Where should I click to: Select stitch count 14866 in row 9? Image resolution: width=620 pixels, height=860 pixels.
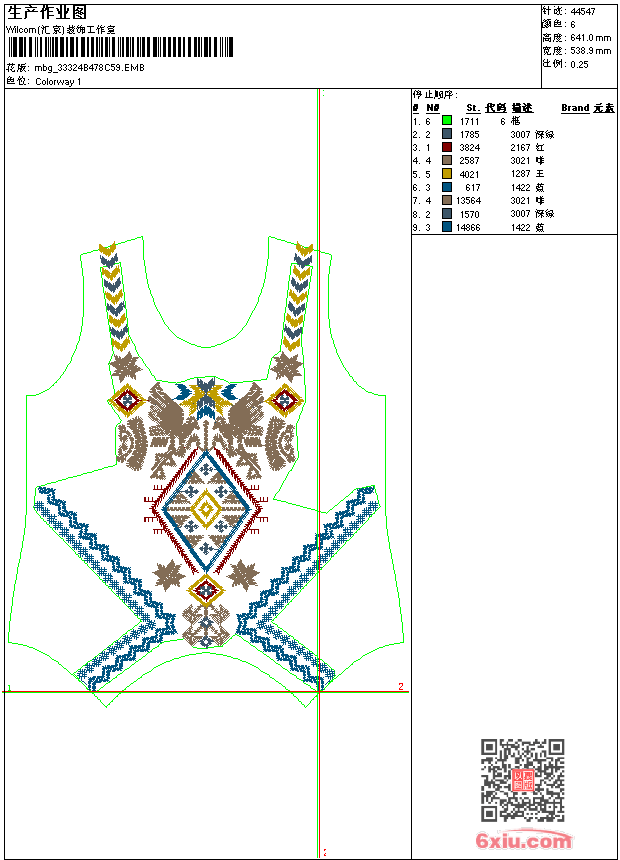469,228
